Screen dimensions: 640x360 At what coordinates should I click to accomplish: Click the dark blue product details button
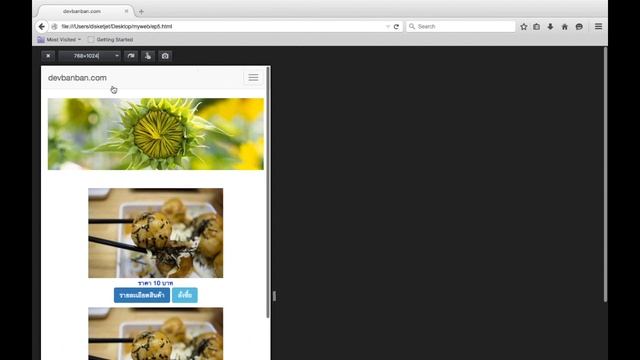[142, 295]
